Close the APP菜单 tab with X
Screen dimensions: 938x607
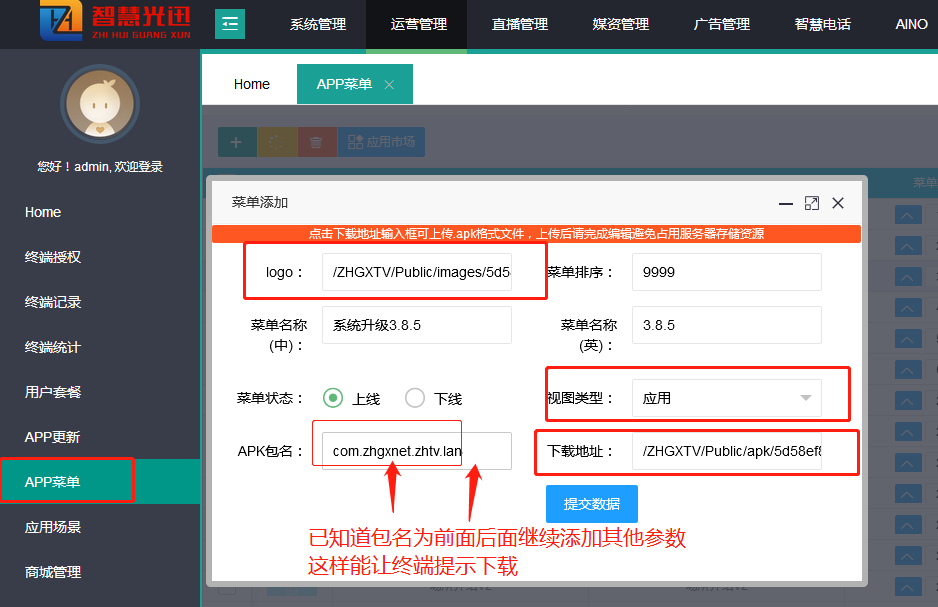[389, 85]
